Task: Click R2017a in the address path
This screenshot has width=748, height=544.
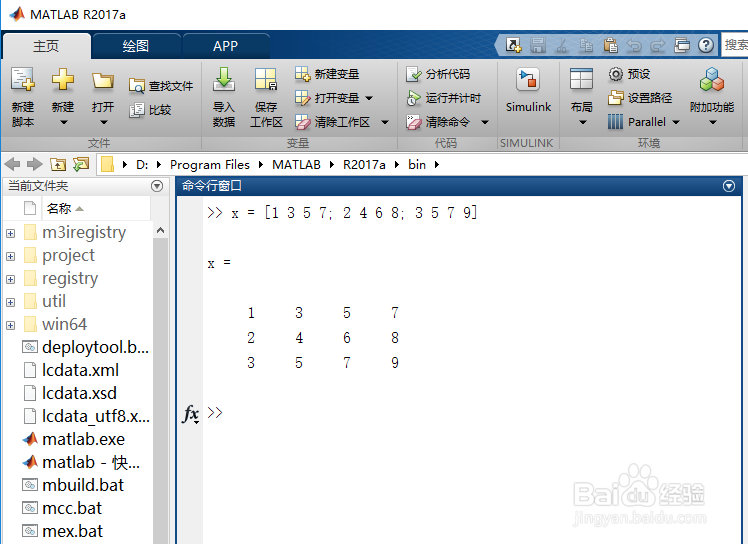Action: pos(364,165)
